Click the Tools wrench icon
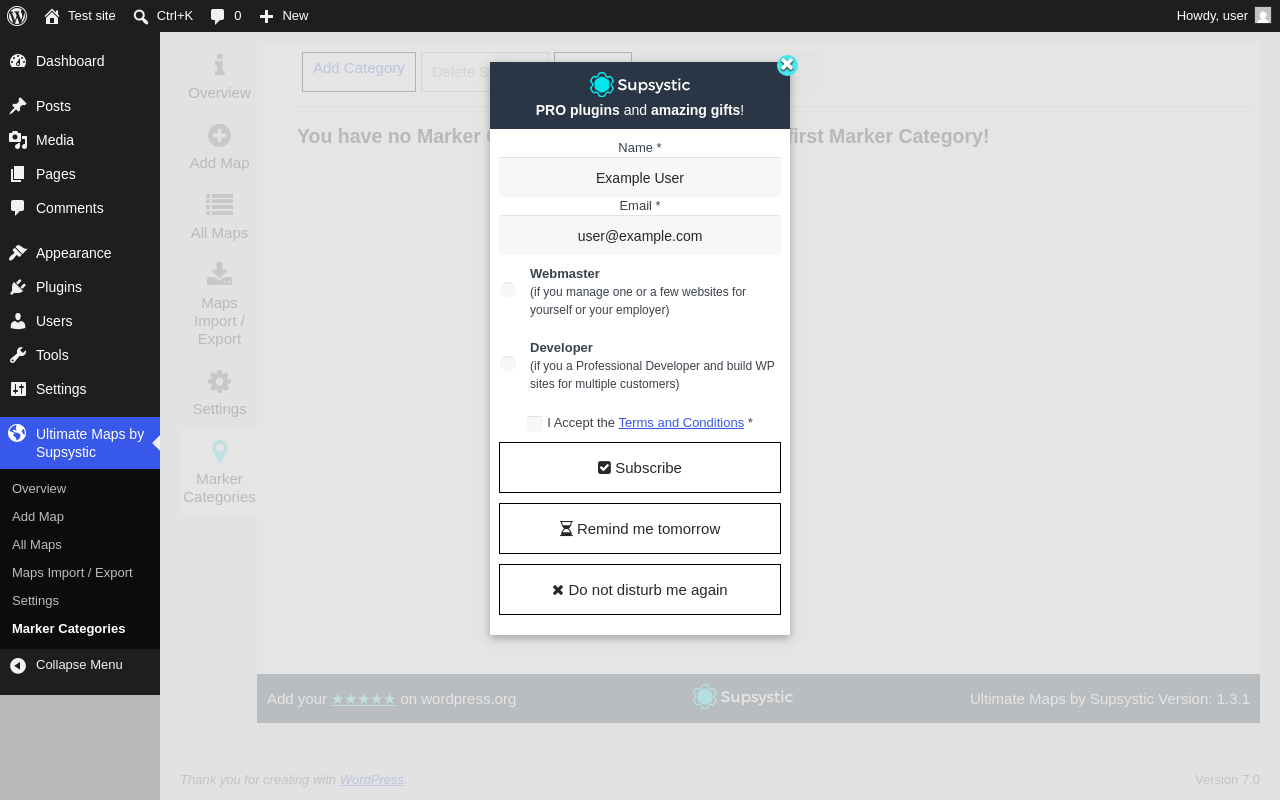 click(18, 355)
